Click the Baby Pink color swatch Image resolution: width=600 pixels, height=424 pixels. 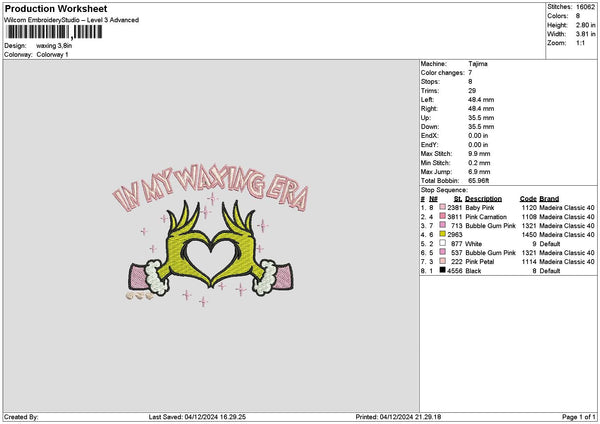point(442,207)
